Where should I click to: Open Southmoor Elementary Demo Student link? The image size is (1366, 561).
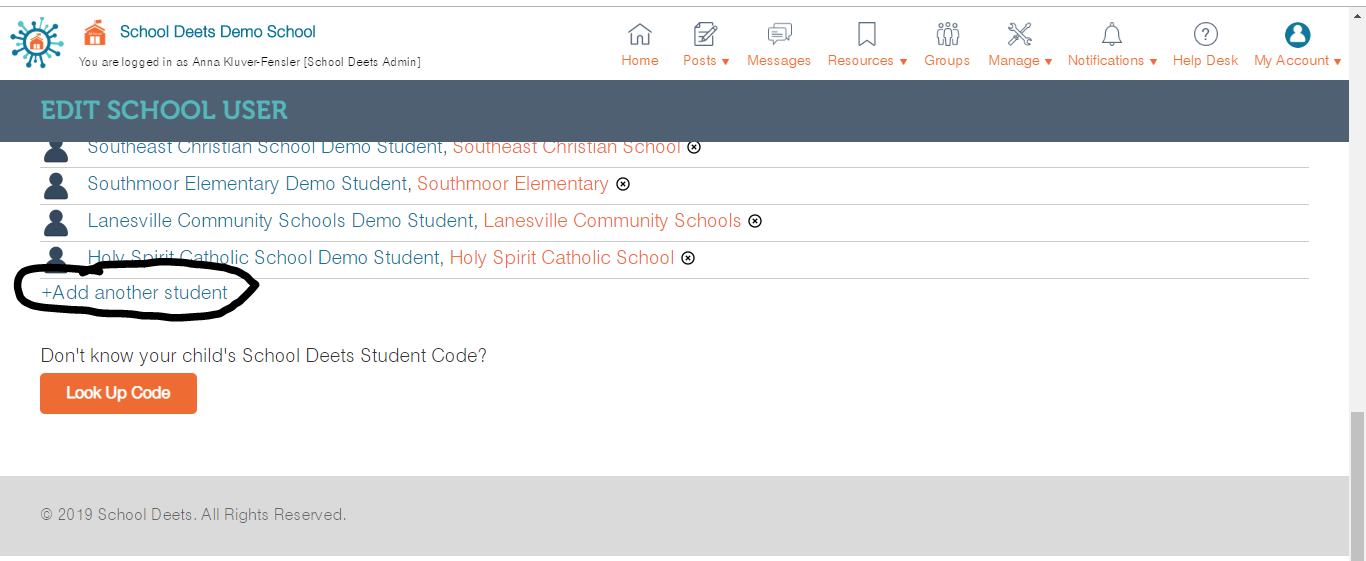point(247,184)
